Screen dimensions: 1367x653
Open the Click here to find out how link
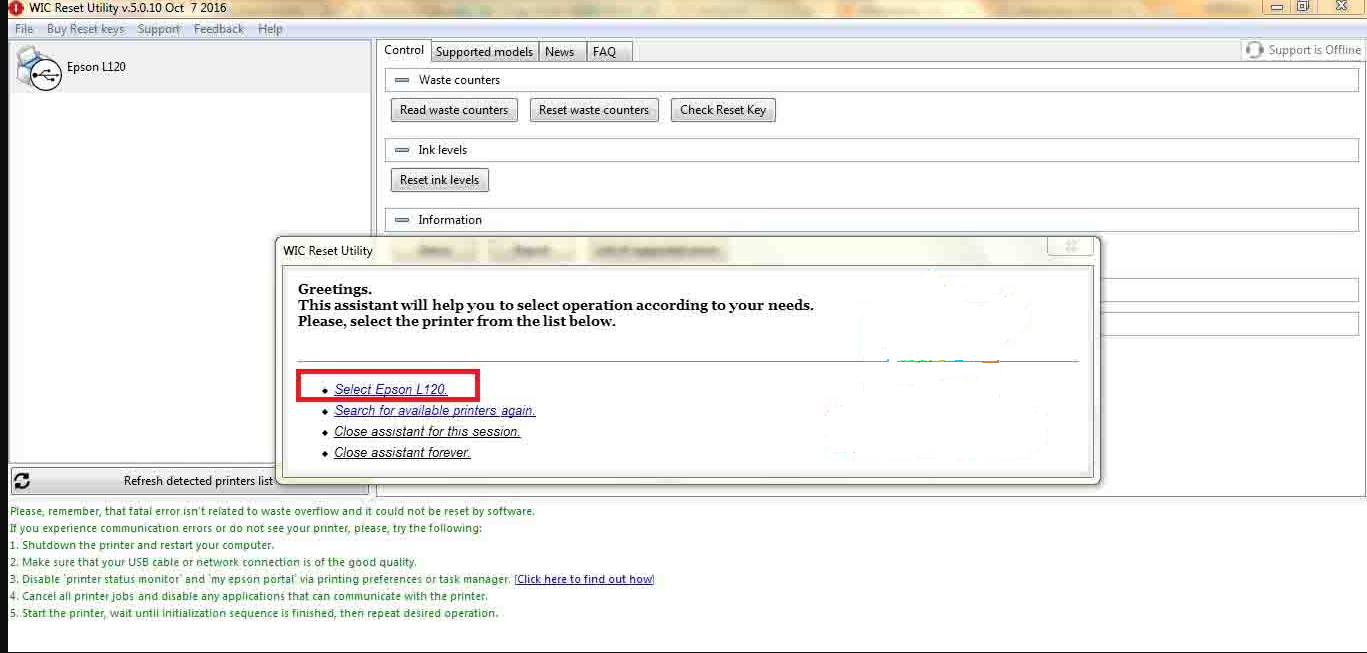585,579
